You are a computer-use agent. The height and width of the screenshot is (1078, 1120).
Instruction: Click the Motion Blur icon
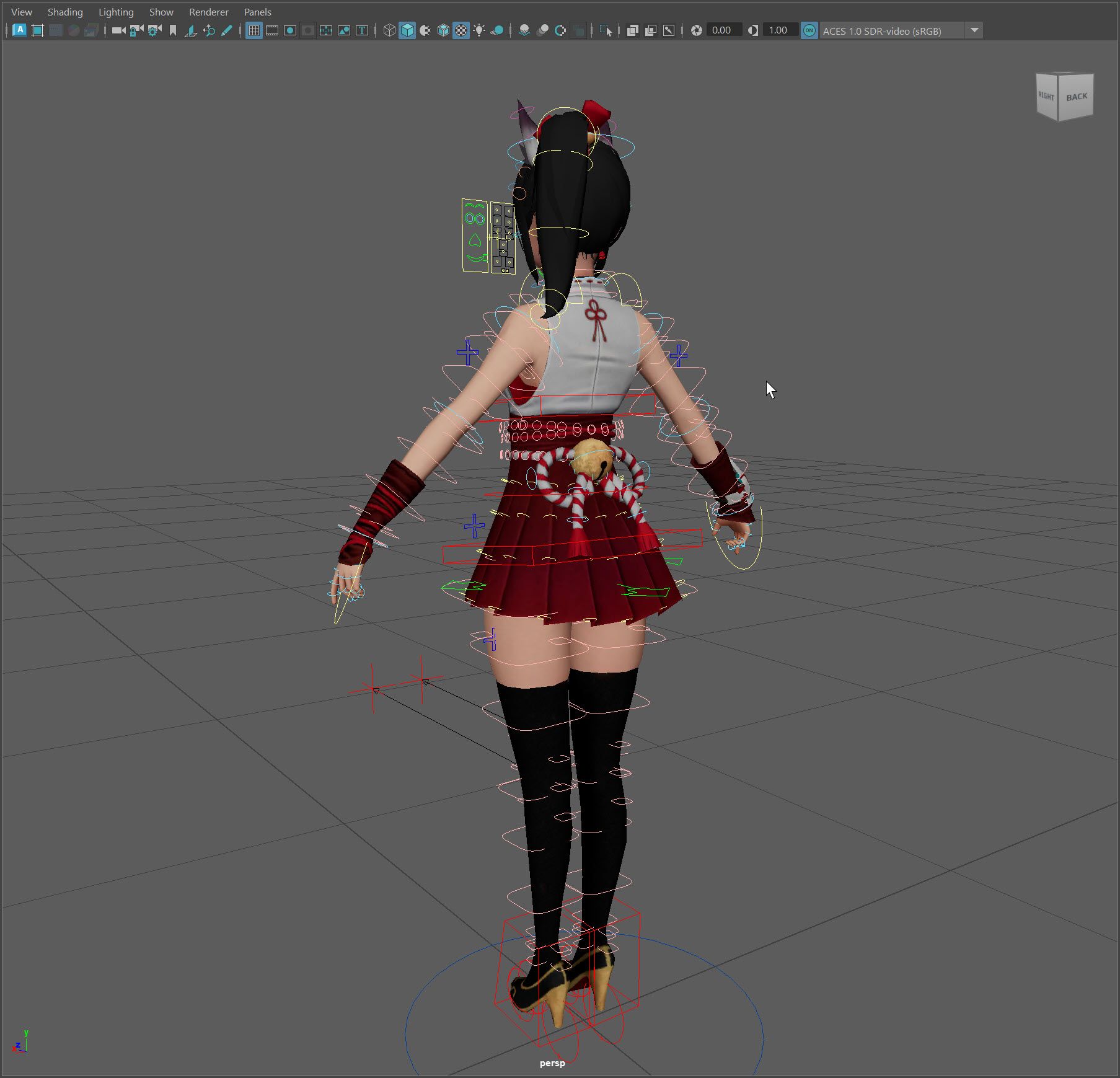click(x=542, y=30)
